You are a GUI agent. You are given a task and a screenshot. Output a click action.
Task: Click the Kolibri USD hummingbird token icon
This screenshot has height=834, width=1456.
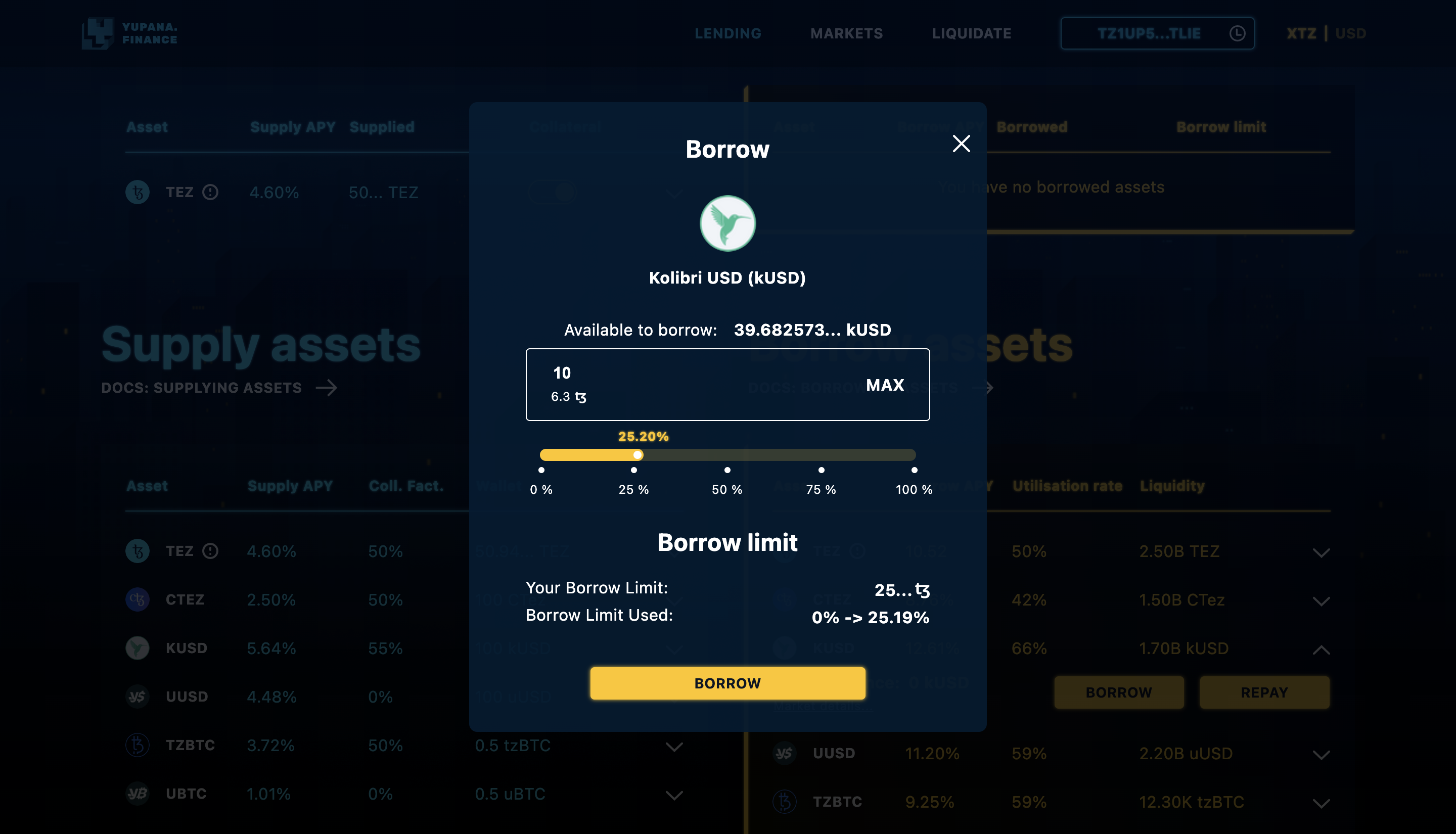(x=727, y=223)
